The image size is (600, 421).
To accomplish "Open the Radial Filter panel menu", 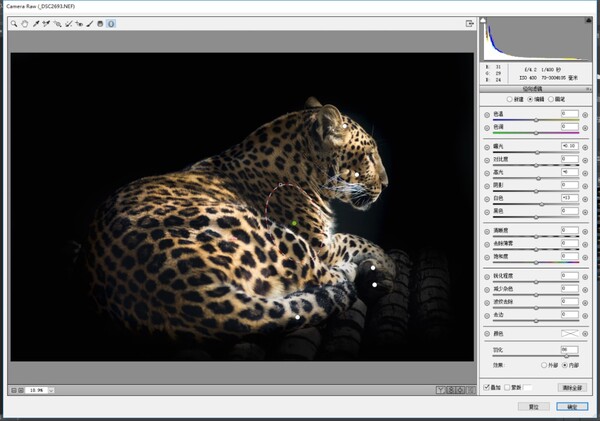I will (x=589, y=89).
